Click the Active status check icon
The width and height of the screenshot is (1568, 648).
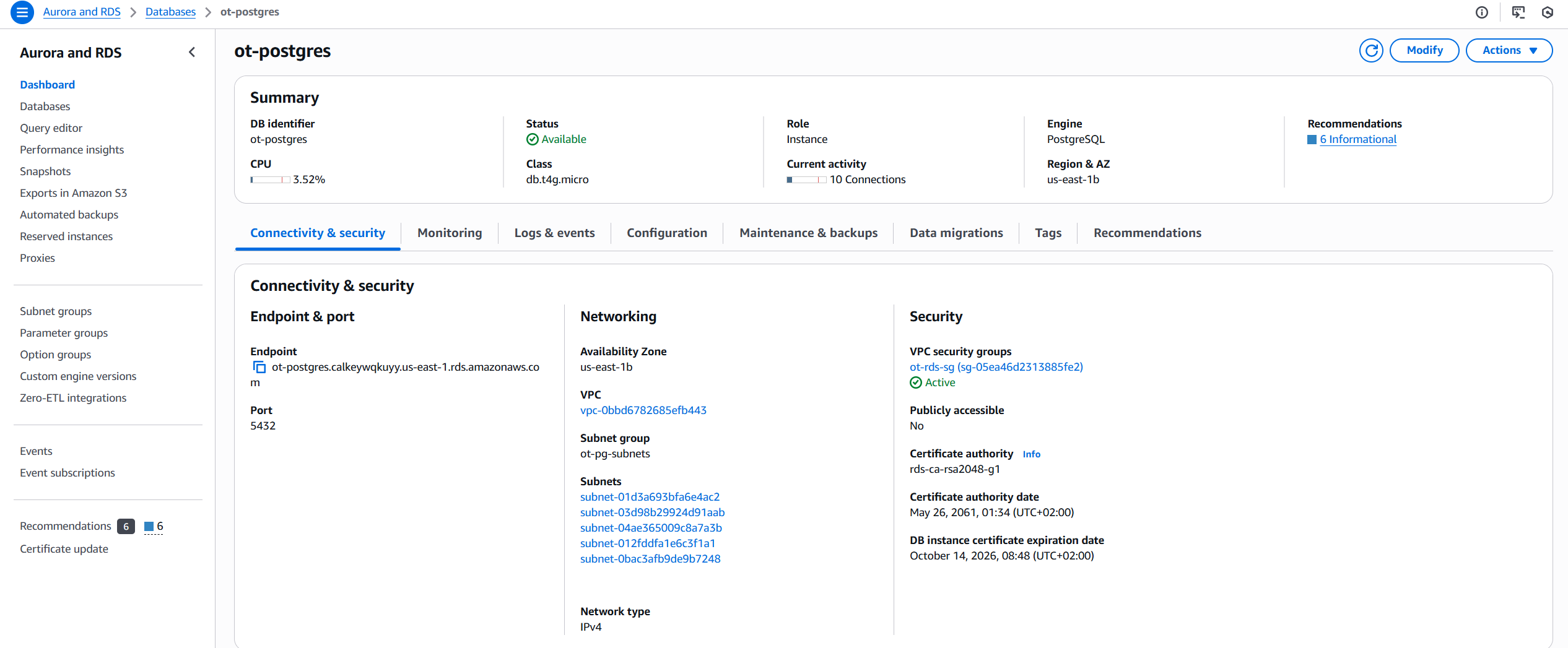tap(916, 382)
